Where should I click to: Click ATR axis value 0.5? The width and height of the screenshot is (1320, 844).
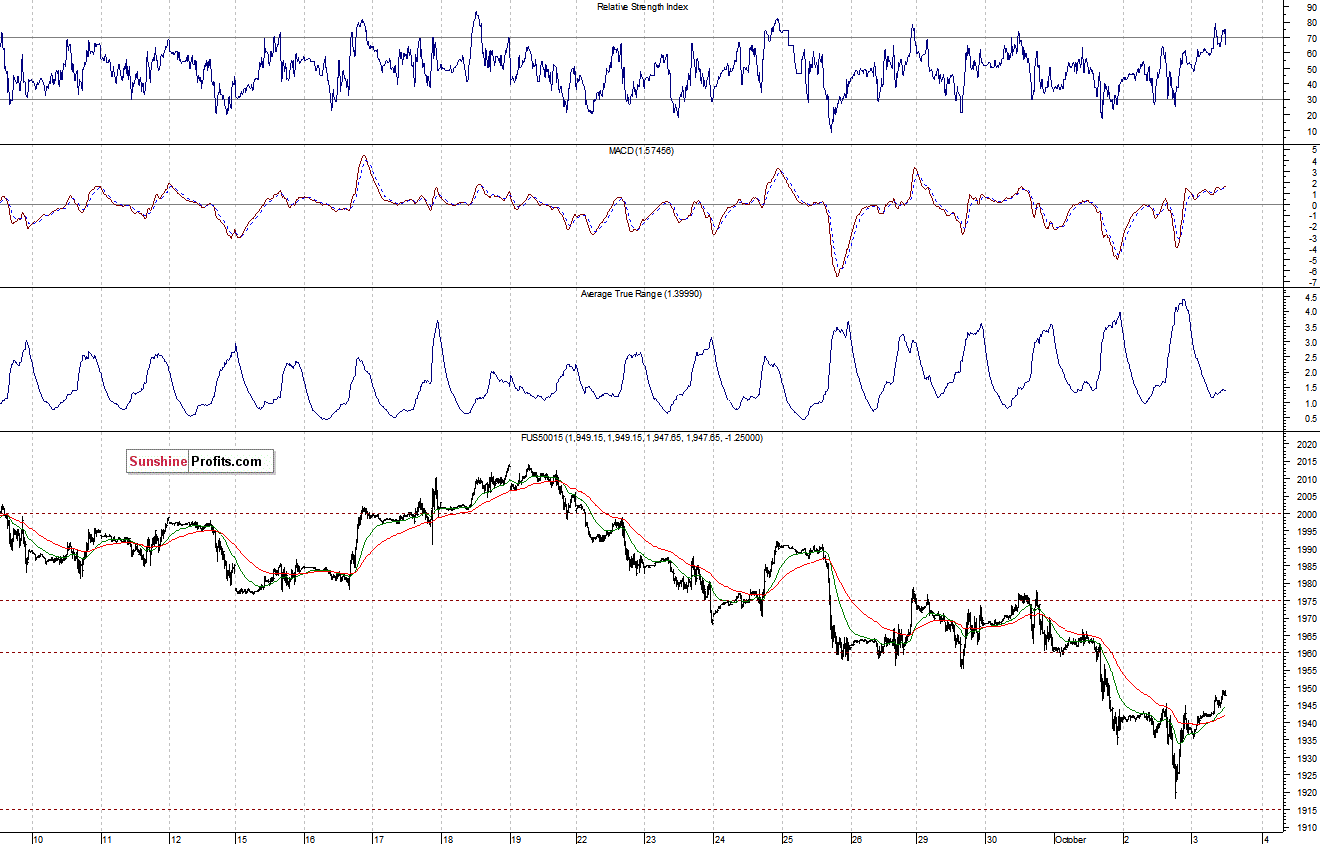coord(1311,417)
